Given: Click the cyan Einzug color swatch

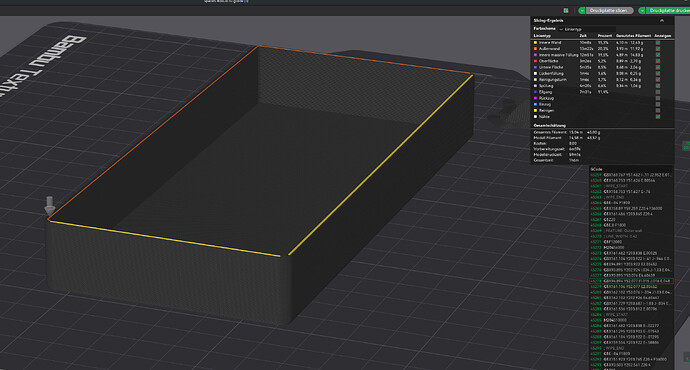Looking at the screenshot, I should pyautogui.click(x=535, y=104).
